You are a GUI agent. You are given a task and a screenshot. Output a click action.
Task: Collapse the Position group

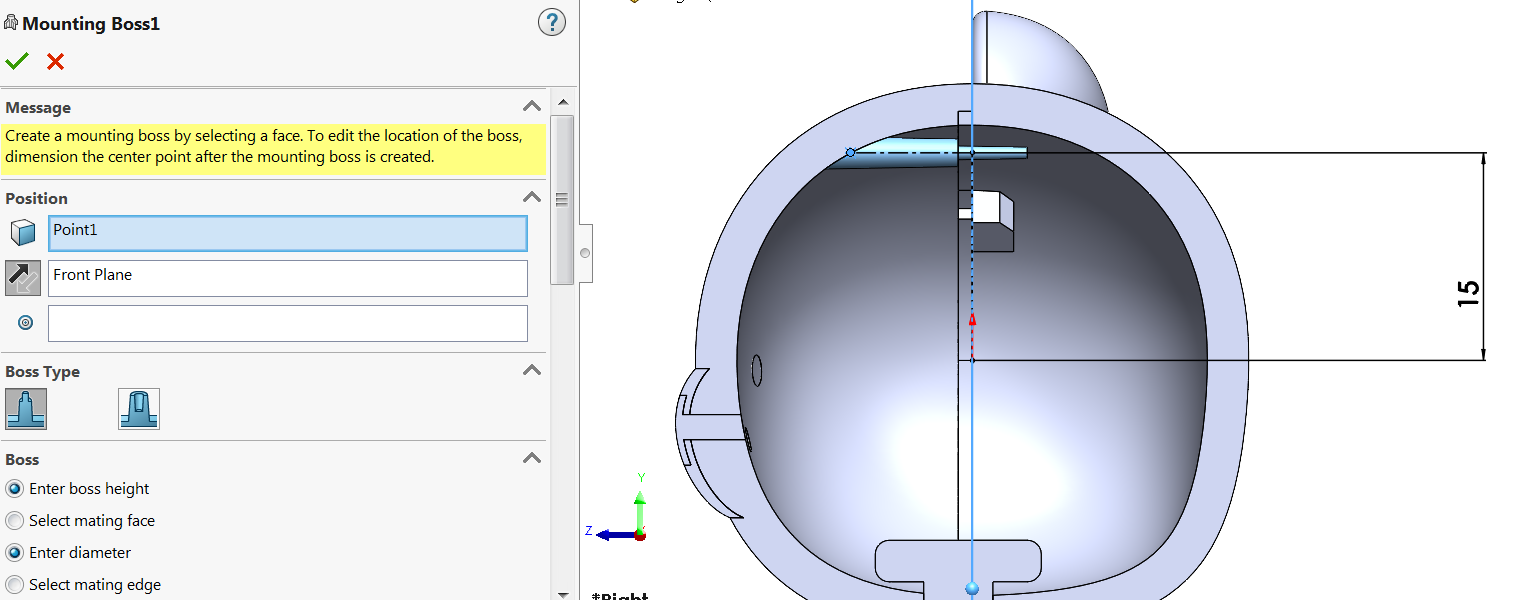click(532, 196)
